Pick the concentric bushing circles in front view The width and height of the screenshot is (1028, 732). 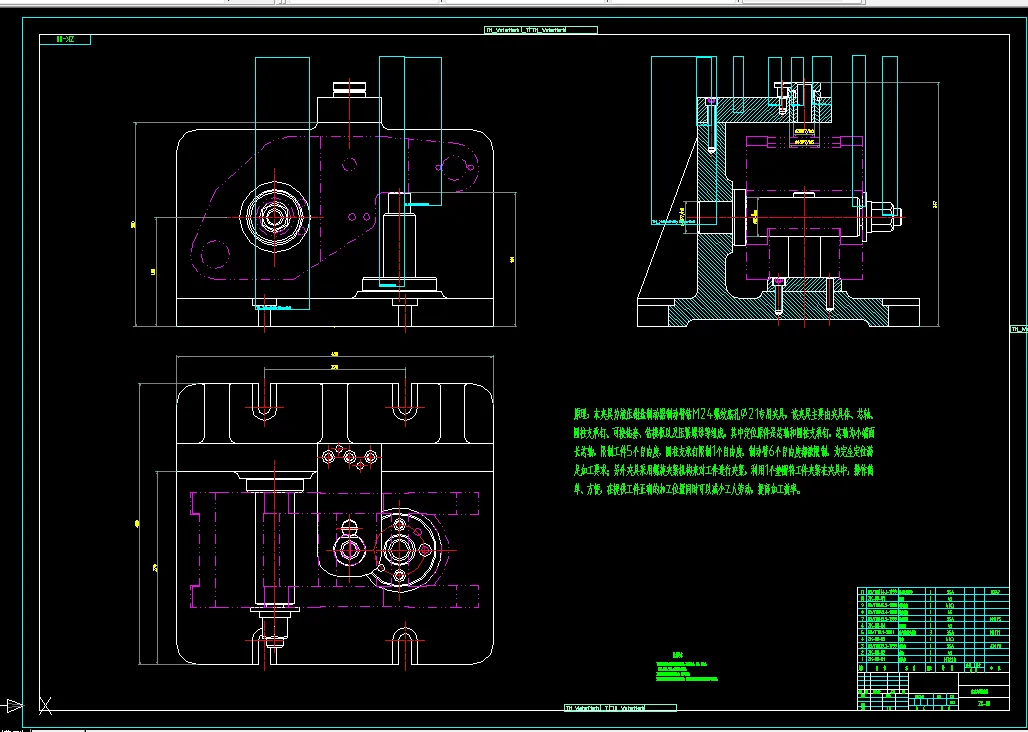[x=273, y=217]
